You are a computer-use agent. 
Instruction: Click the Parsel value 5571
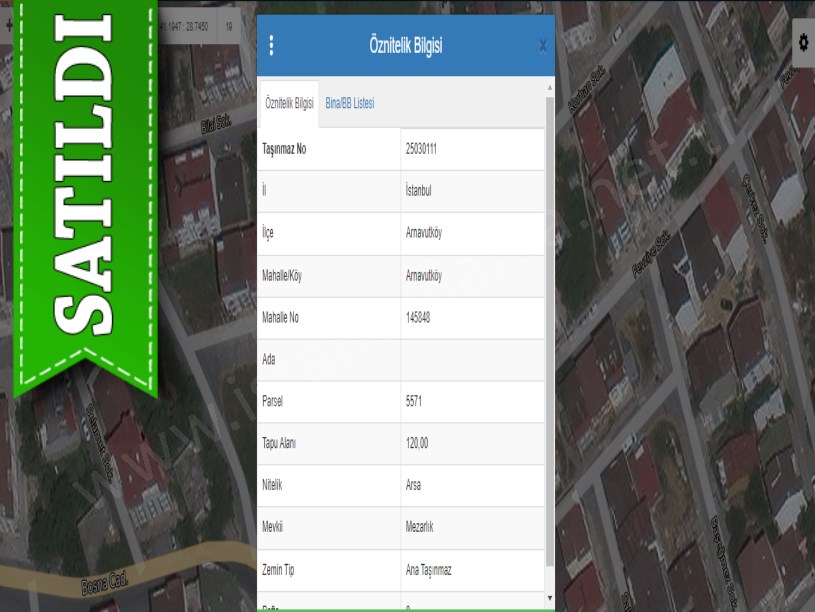click(415, 401)
